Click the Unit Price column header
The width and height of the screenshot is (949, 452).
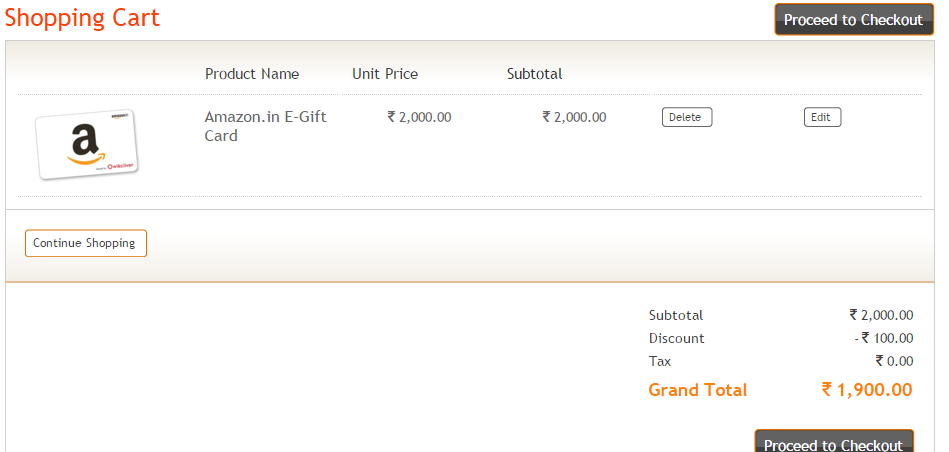coord(385,74)
